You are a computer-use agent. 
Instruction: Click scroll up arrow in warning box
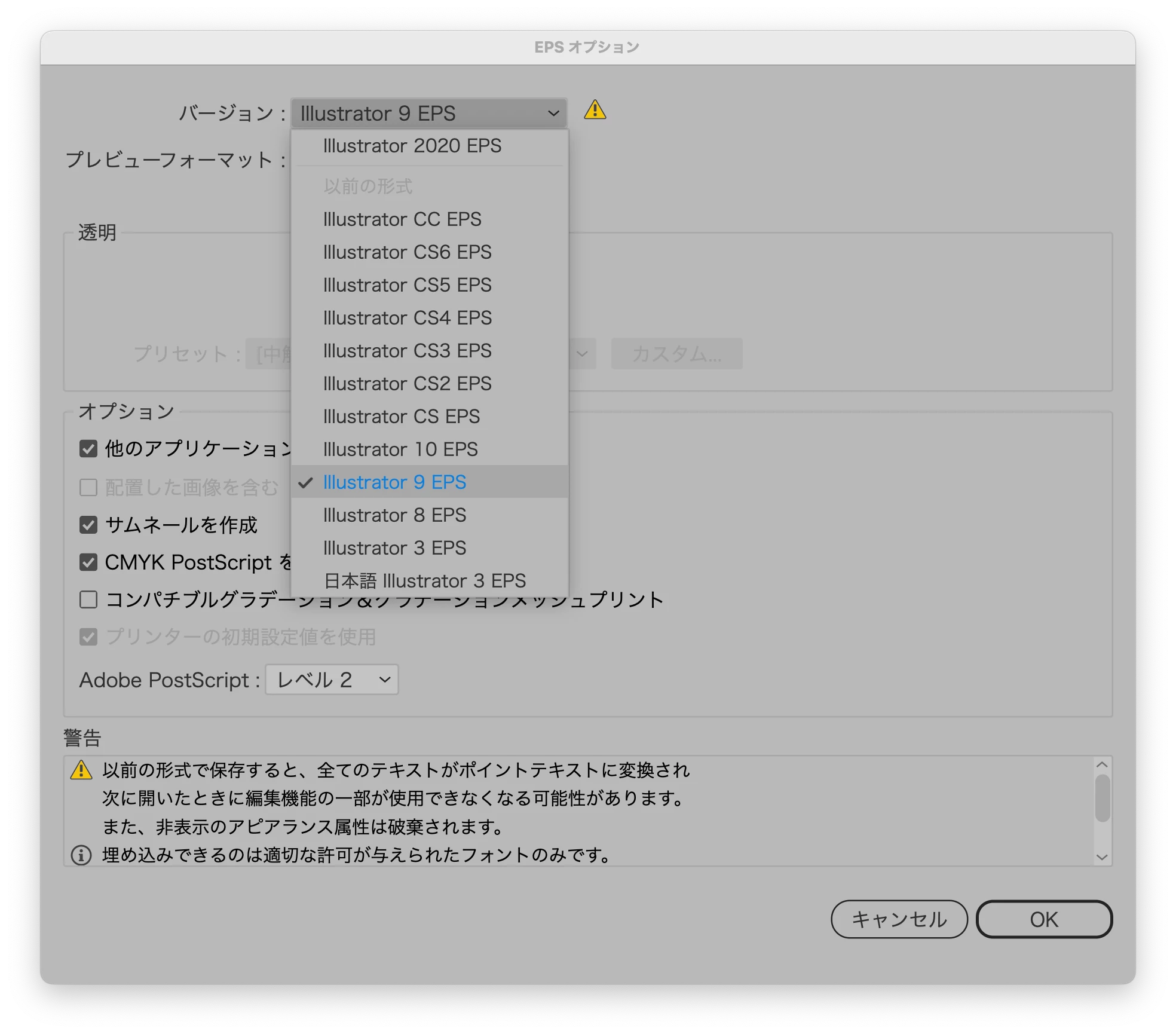click(x=1102, y=764)
